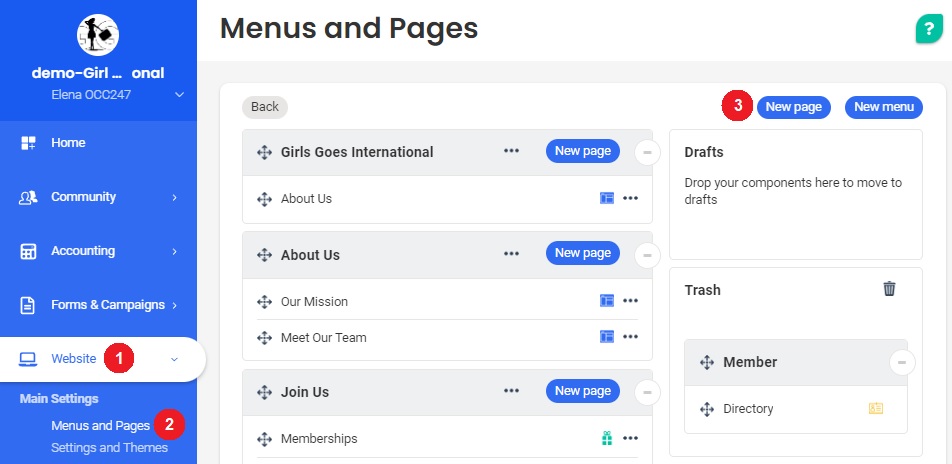This screenshot has height=464, width=952.
Task: Open the three-dot options for the About Us page row
Action: pos(630,198)
